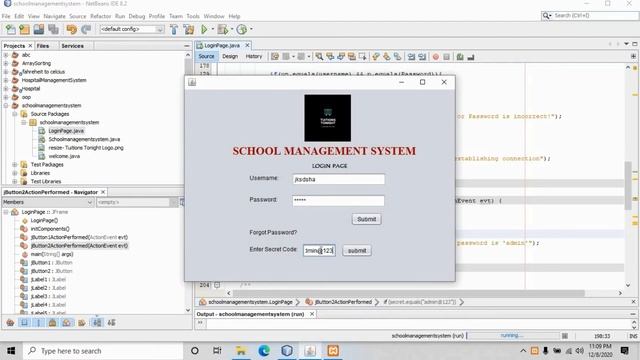
Task: Click the Redo toolbar icon
Action: pos(86,29)
